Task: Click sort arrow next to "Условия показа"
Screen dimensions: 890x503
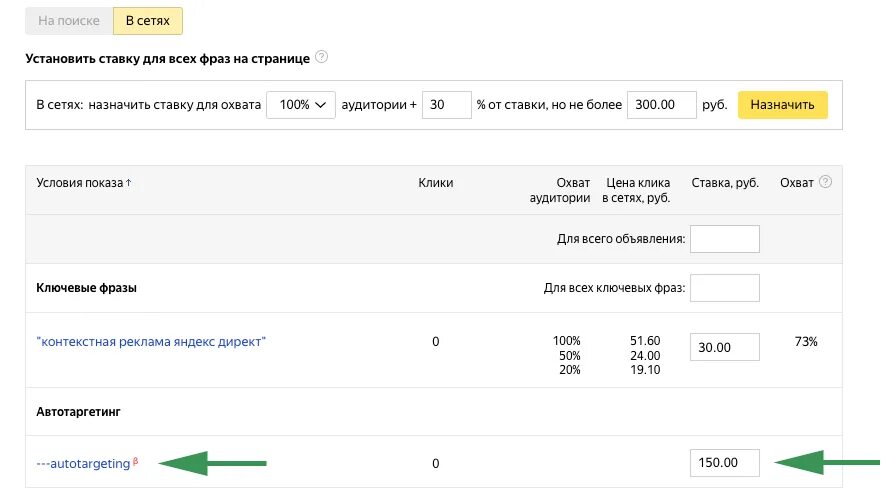Action: (x=128, y=183)
